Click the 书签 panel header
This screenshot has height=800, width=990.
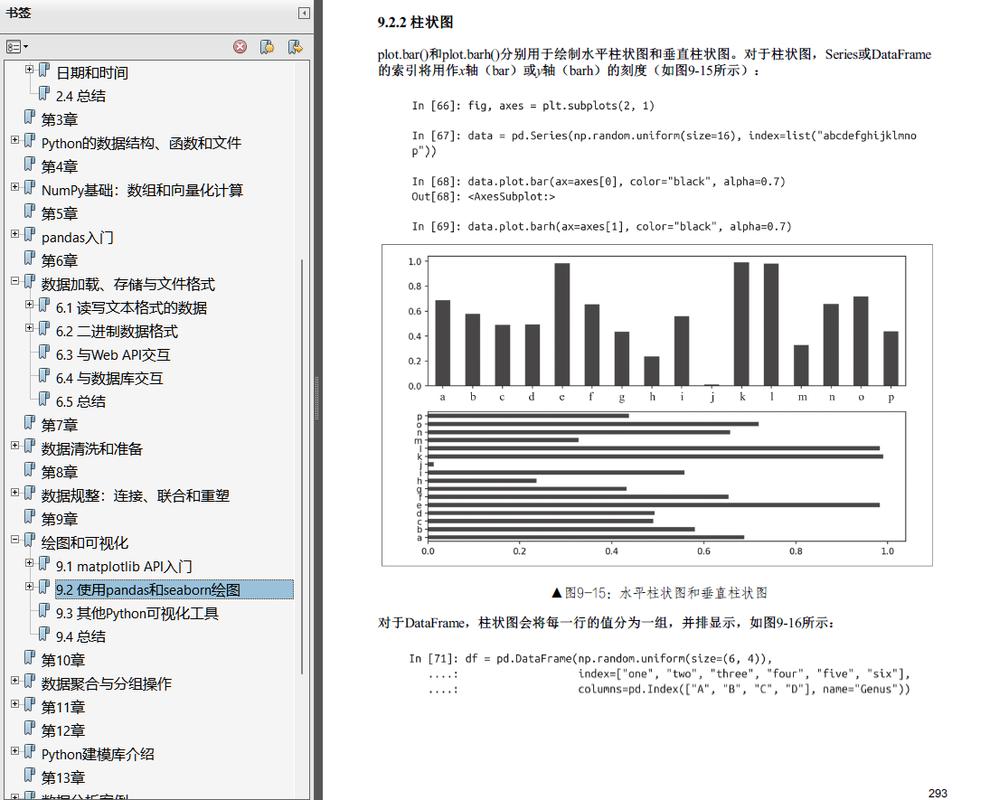click(18, 12)
